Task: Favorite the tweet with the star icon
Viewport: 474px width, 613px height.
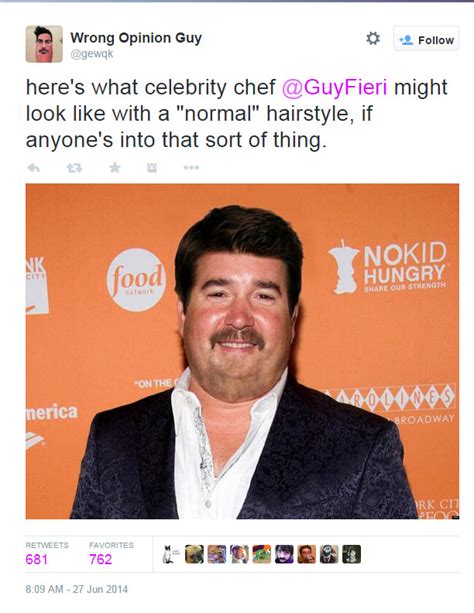Action: tap(115, 167)
